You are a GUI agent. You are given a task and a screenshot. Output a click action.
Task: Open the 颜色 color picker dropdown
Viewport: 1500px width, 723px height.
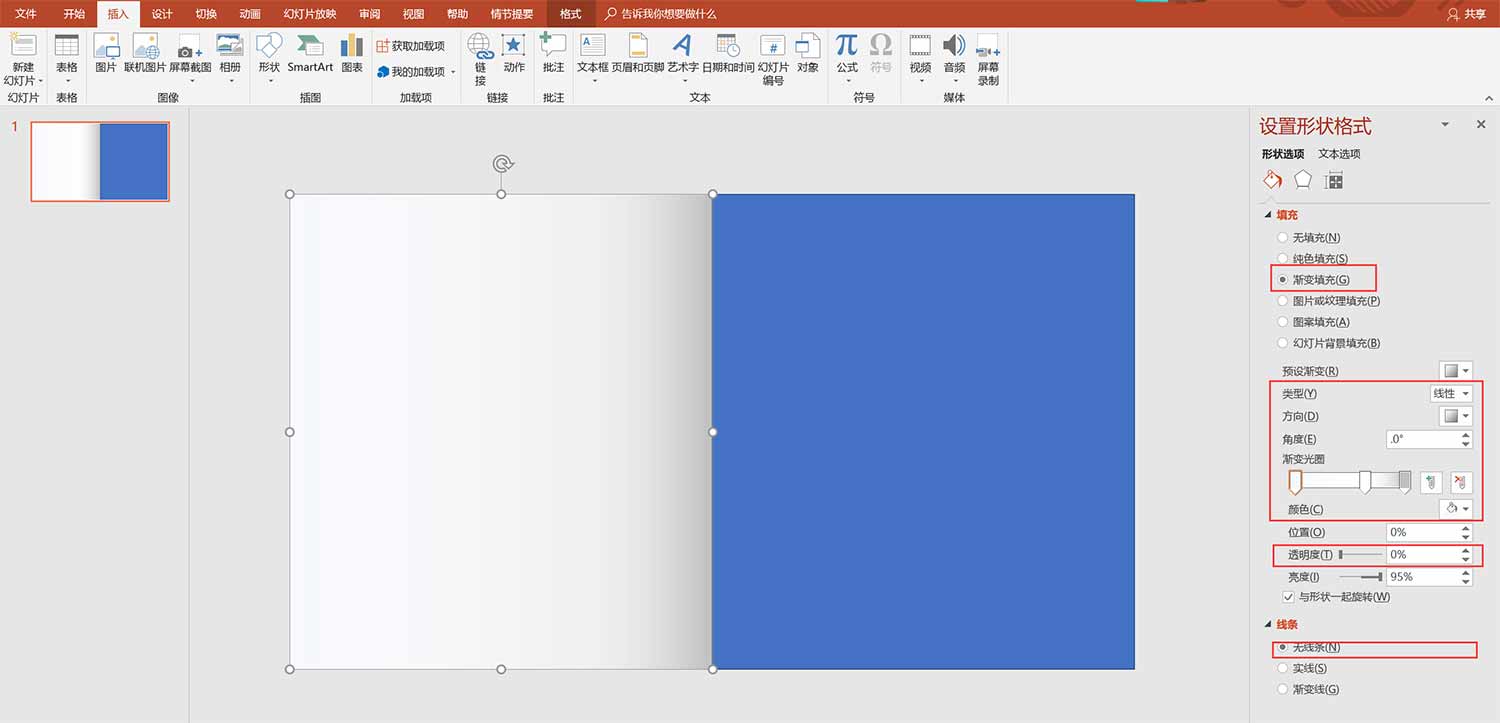click(x=1456, y=509)
